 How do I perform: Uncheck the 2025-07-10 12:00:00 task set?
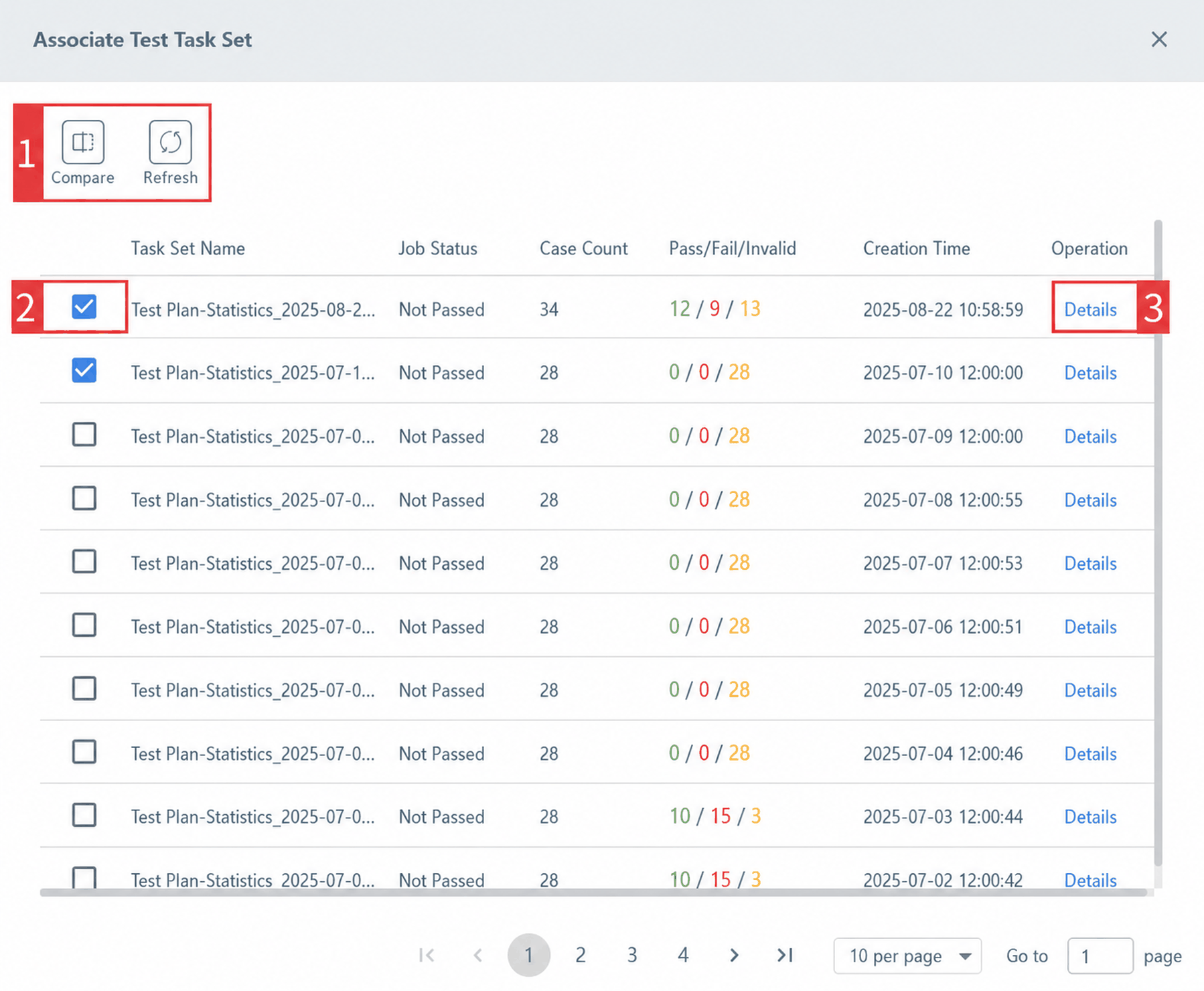pyautogui.click(x=84, y=370)
